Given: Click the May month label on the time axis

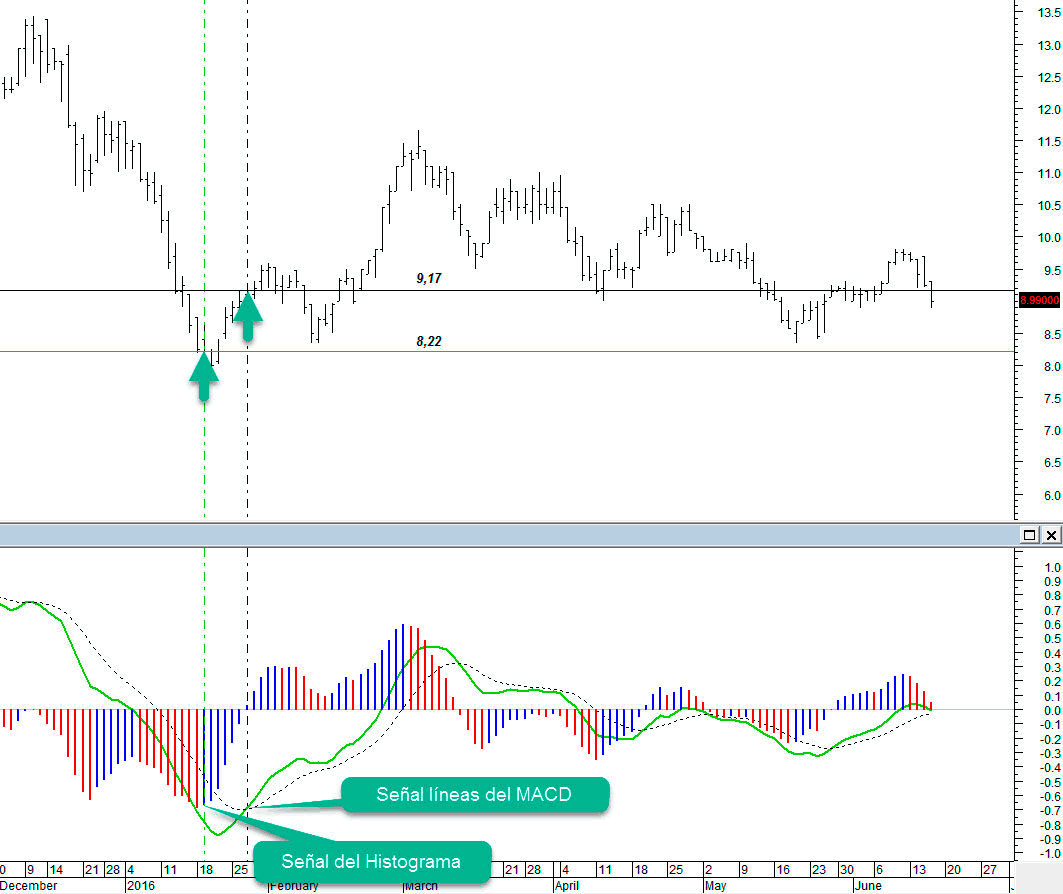Looking at the screenshot, I should [x=715, y=886].
